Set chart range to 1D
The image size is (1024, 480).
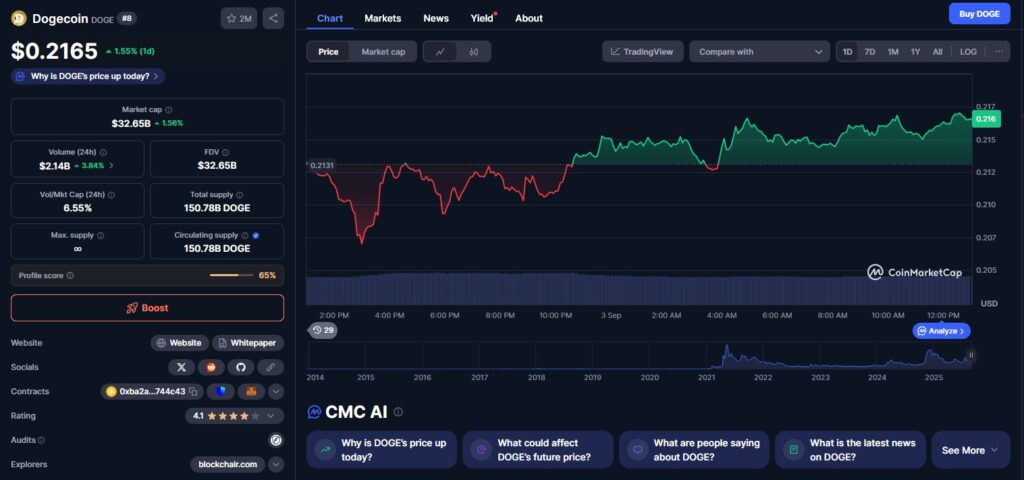point(848,52)
